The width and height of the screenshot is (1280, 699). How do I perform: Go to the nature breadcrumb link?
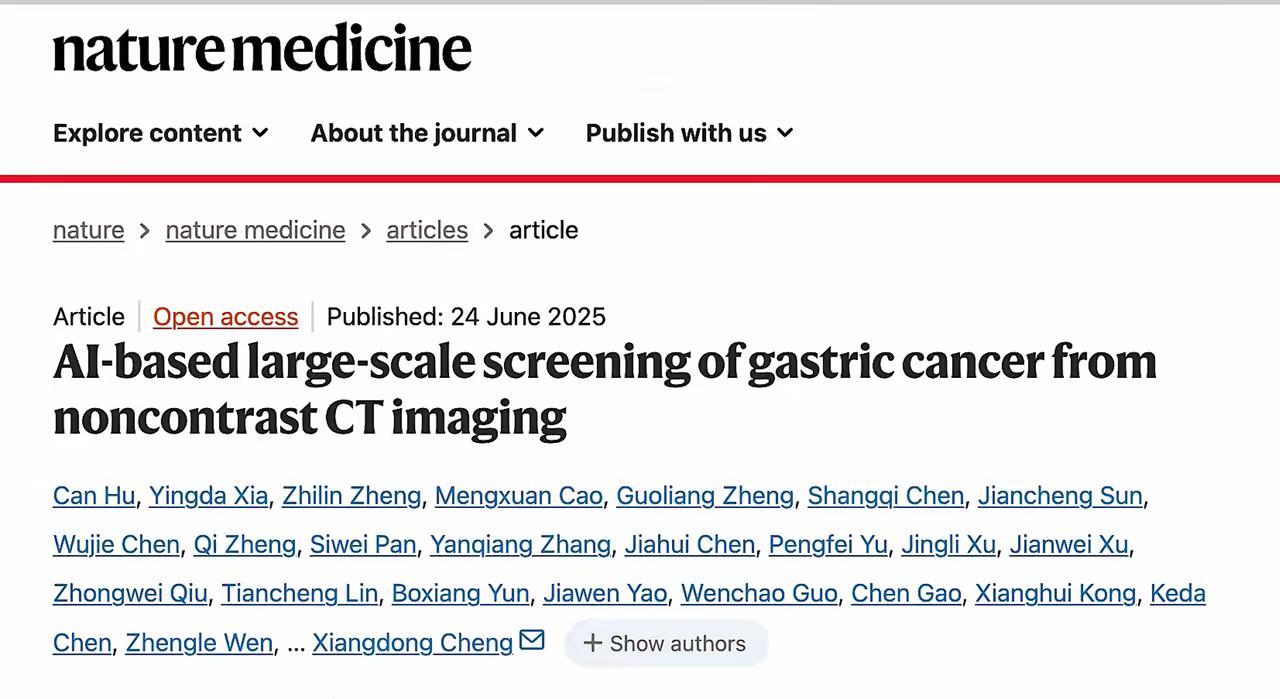click(x=89, y=230)
